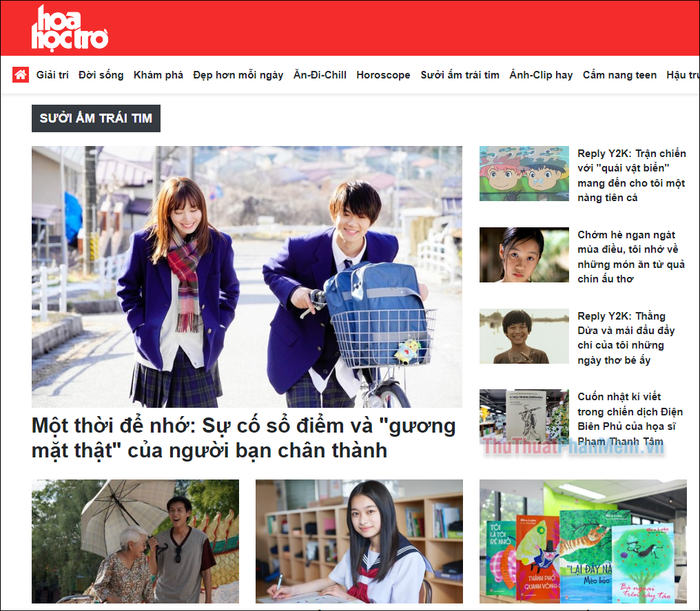This screenshot has height=611, width=700.
Task: Read Reply Y2K Trận chiến quái vật biển article
Action: coord(631,175)
